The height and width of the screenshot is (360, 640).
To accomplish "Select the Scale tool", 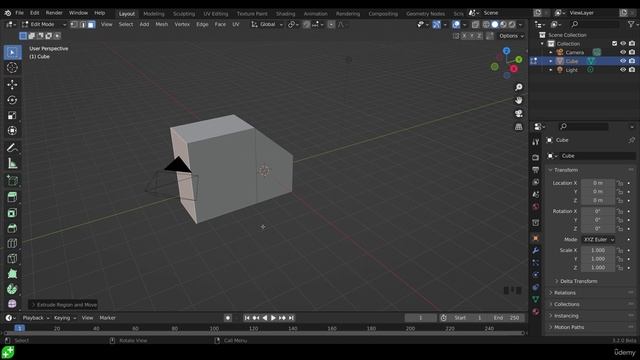I will pyautogui.click(x=12, y=116).
